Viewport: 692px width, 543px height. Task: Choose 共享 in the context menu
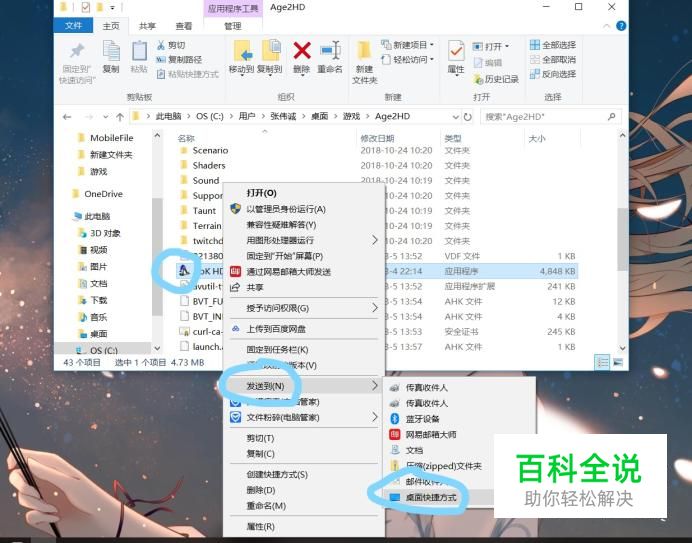coord(255,287)
